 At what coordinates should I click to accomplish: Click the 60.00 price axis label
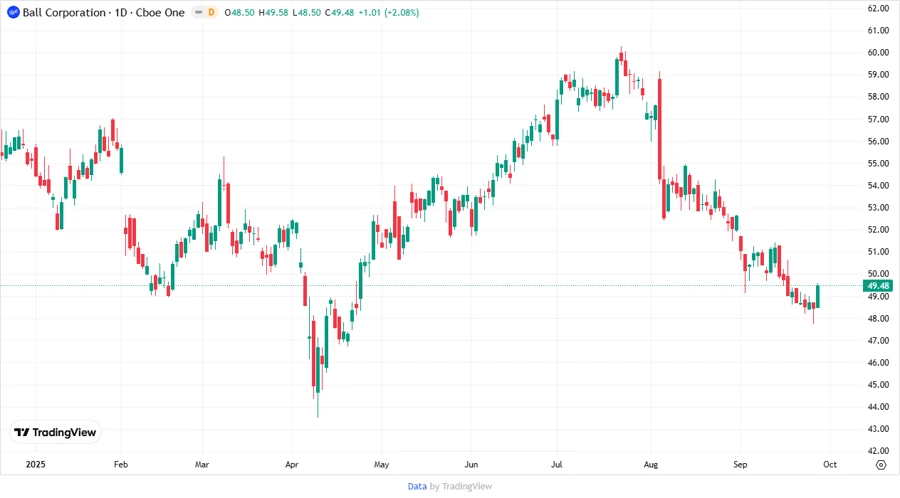point(878,53)
